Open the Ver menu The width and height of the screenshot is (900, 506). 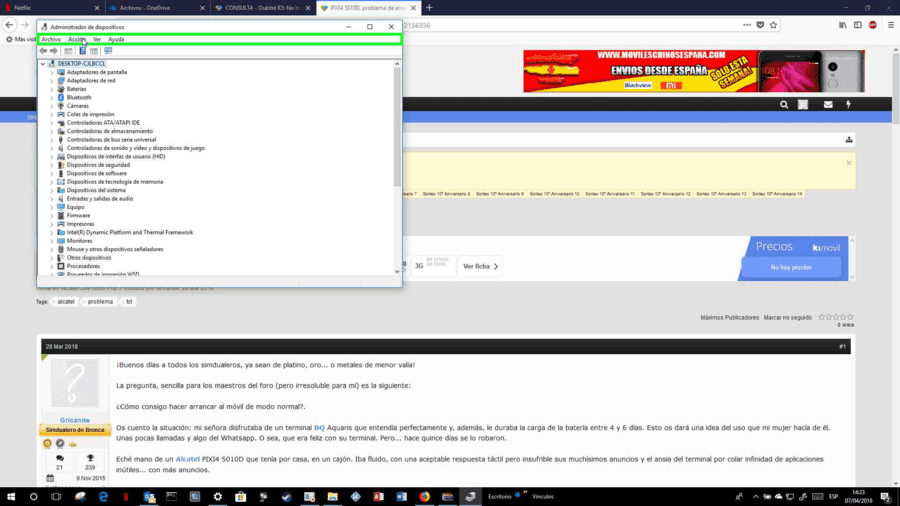(x=97, y=39)
